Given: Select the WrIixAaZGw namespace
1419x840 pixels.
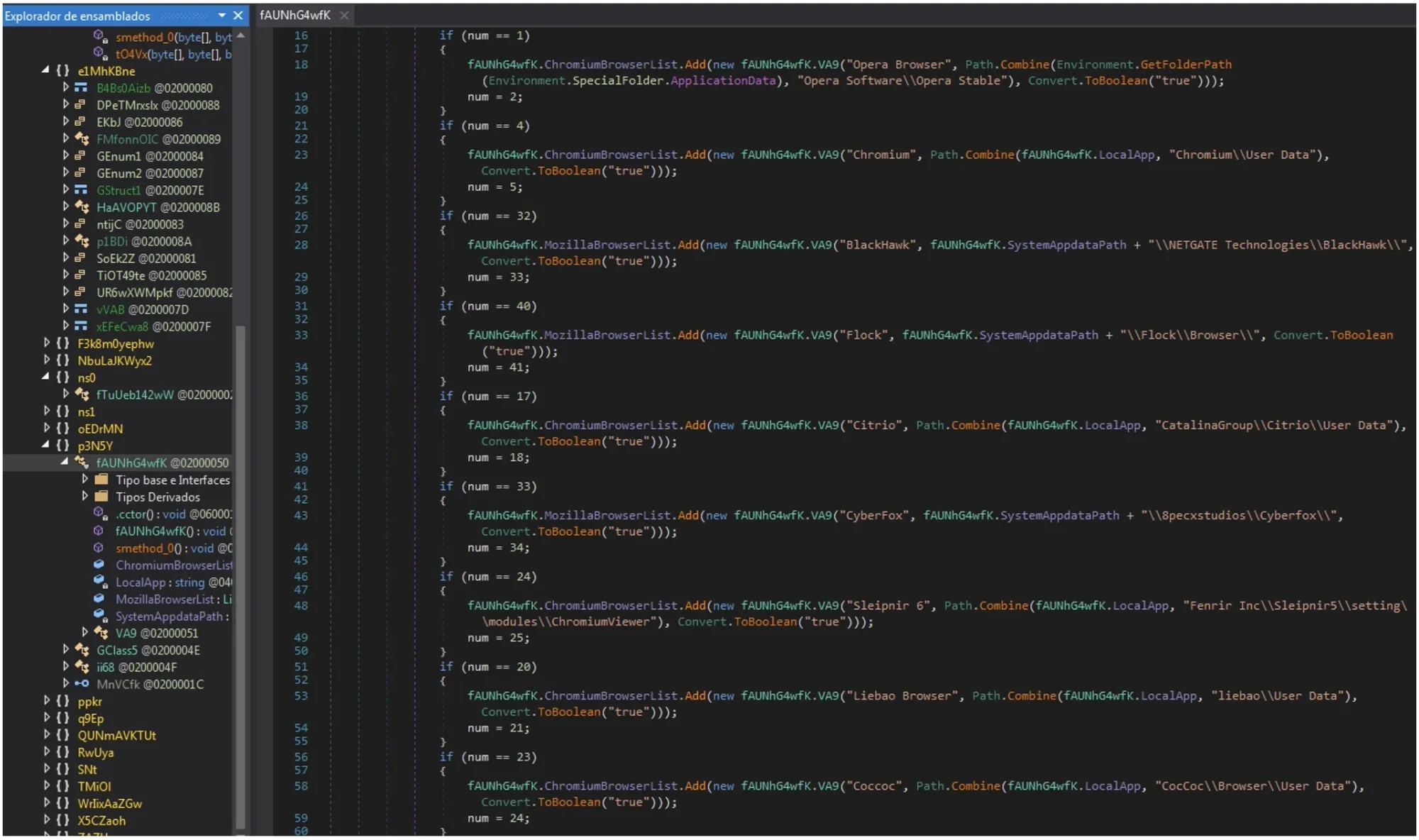Looking at the screenshot, I should [110, 803].
